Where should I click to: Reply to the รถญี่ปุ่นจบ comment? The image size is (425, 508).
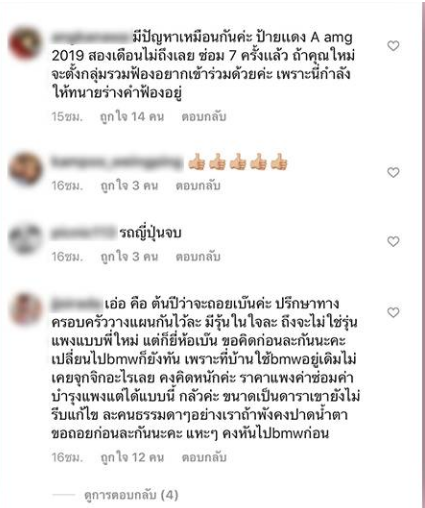pyautogui.click(x=198, y=257)
